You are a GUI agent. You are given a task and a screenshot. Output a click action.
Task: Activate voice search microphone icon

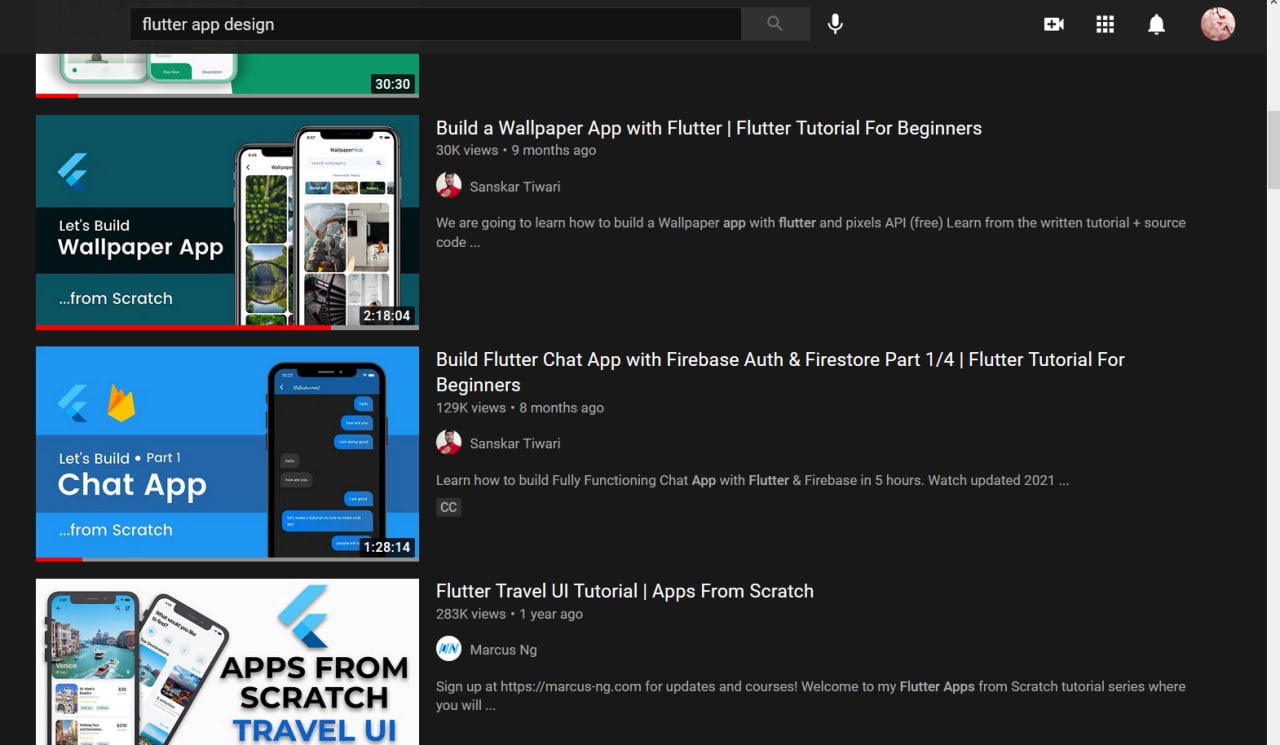click(x=835, y=24)
